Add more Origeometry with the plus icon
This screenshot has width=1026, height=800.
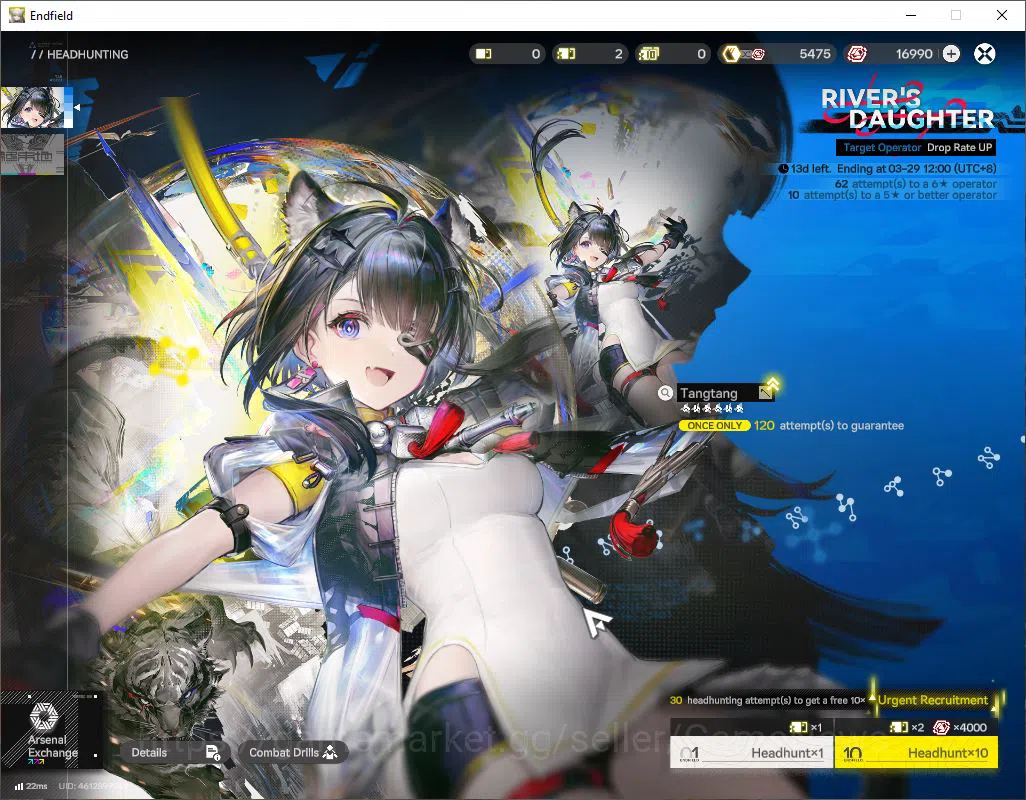pyautogui.click(x=951, y=54)
